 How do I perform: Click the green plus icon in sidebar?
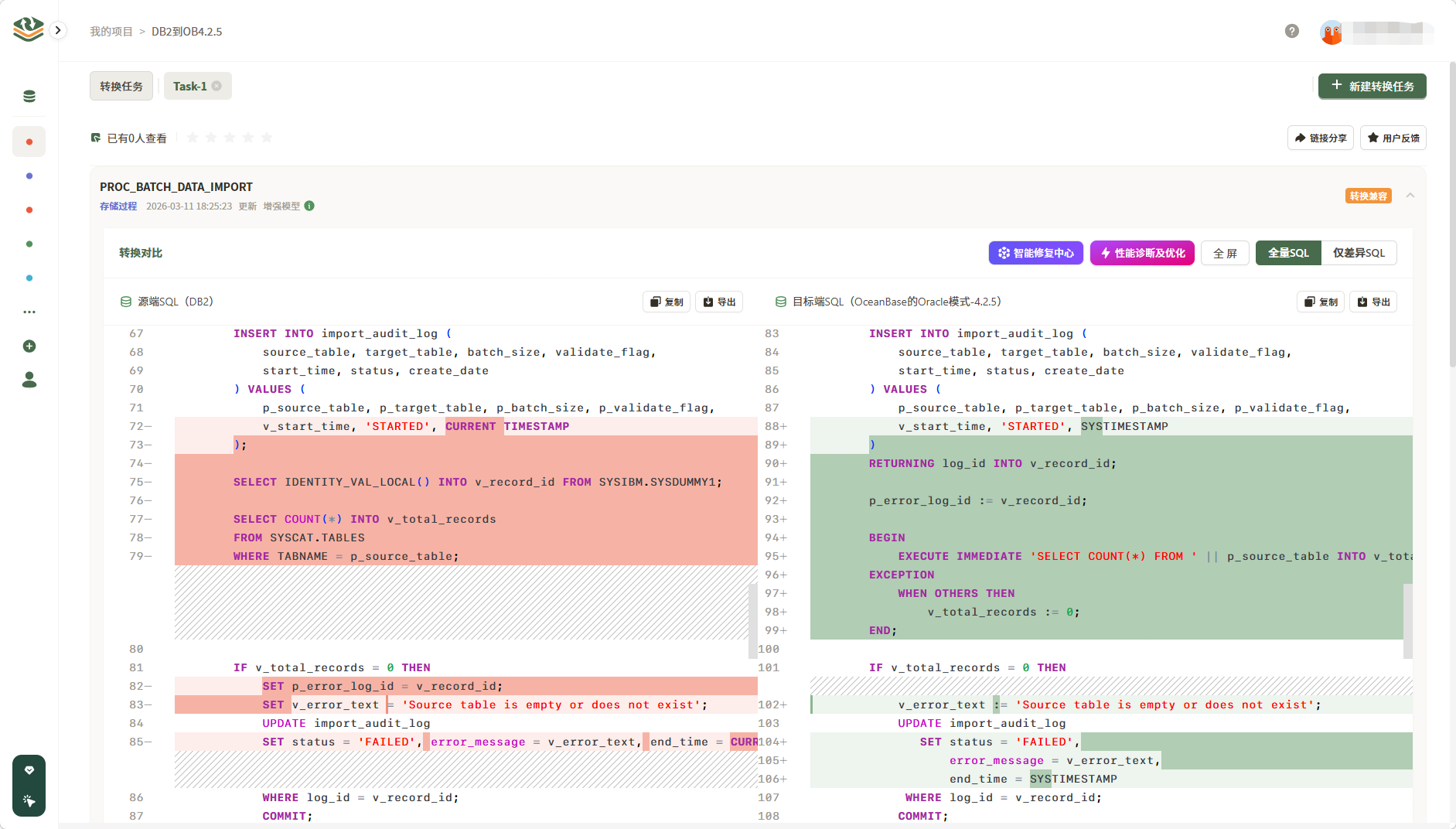pos(29,346)
